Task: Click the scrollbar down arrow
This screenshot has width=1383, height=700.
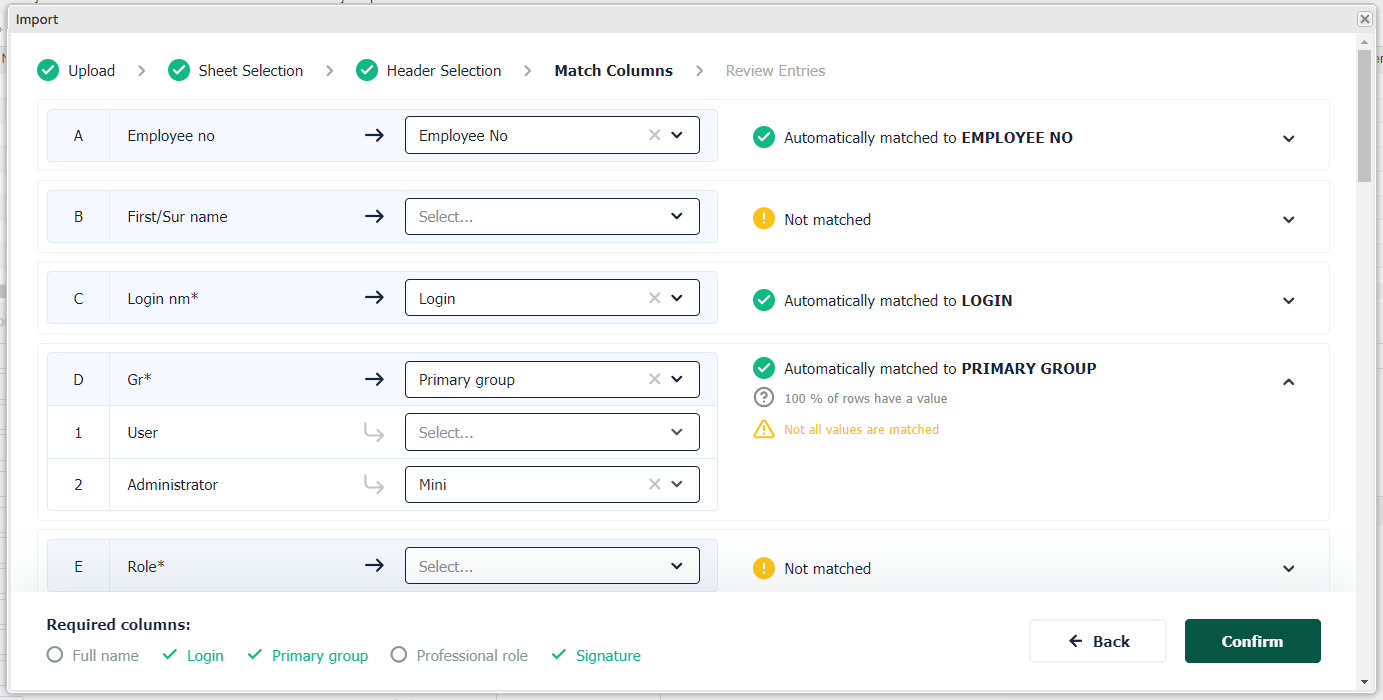Action: pos(1364,681)
